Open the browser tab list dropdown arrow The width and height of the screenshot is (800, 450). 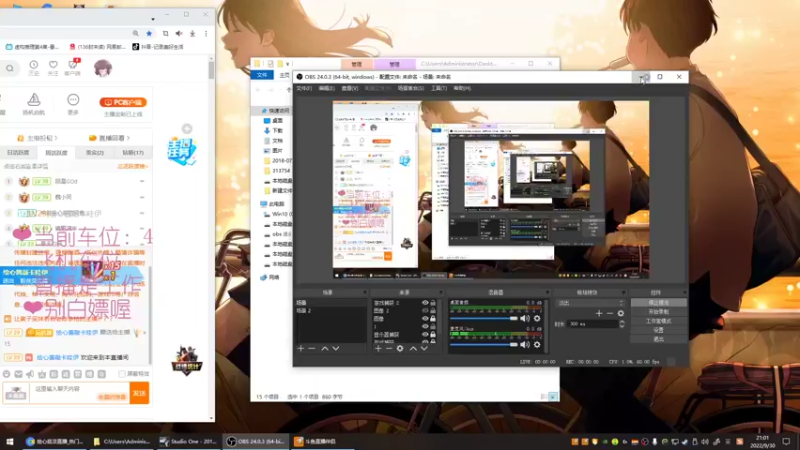point(153,19)
